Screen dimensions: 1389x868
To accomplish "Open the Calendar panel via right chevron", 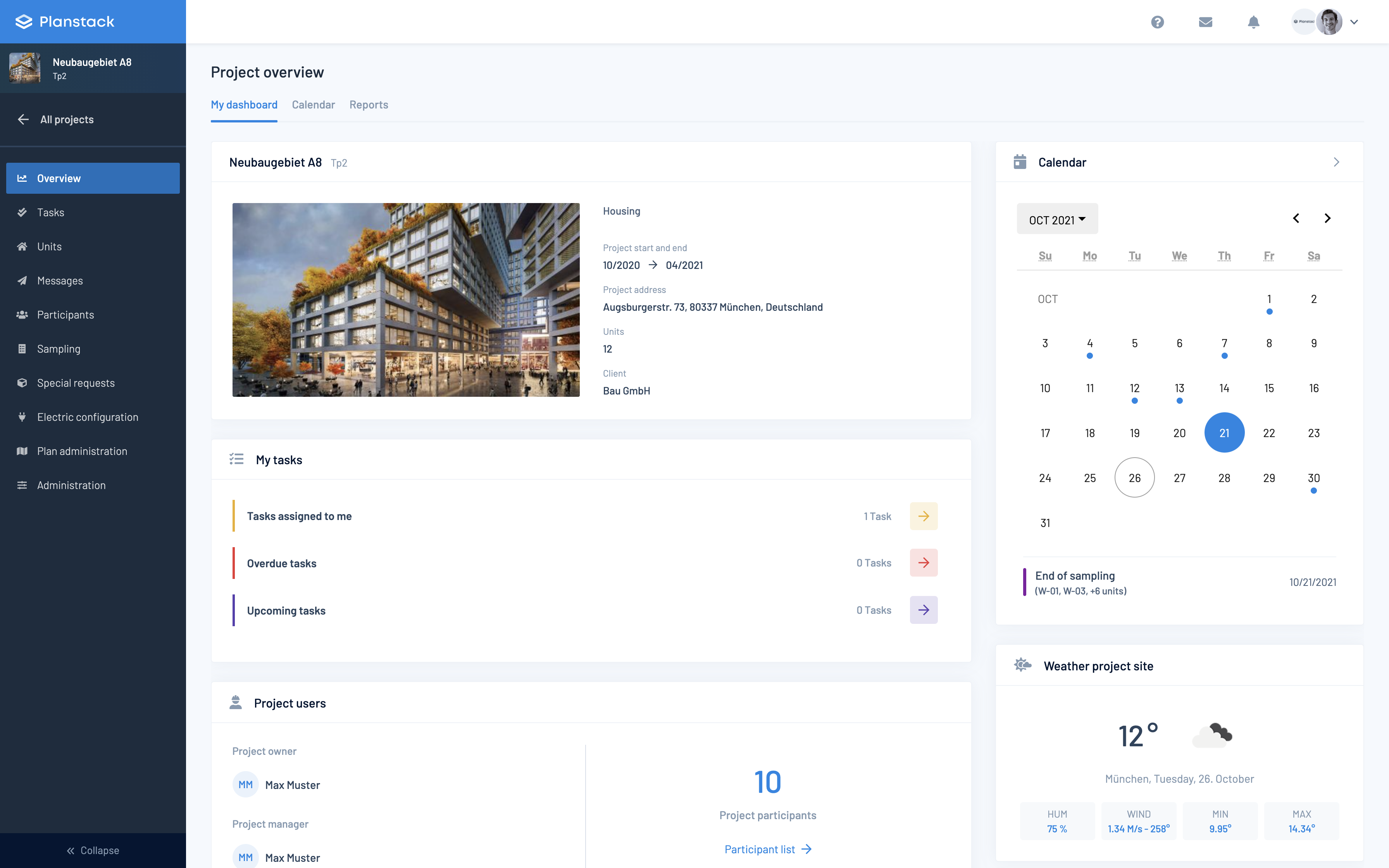I will 1337,162.
